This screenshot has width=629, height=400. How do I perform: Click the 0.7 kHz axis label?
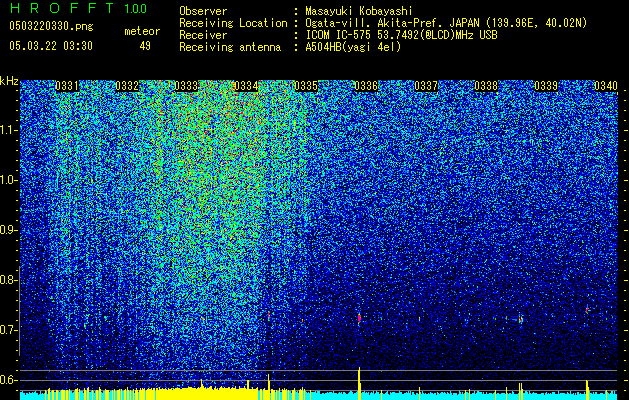tap(8, 330)
